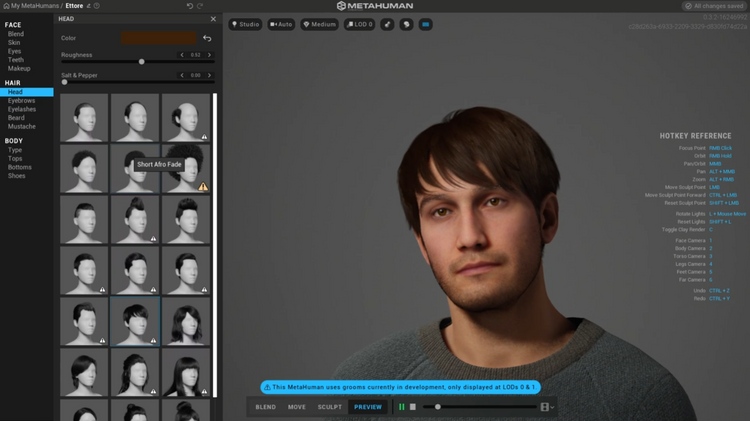Open the My MetaHumans home link
This screenshot has height=421, width=750.
point(31,6)
